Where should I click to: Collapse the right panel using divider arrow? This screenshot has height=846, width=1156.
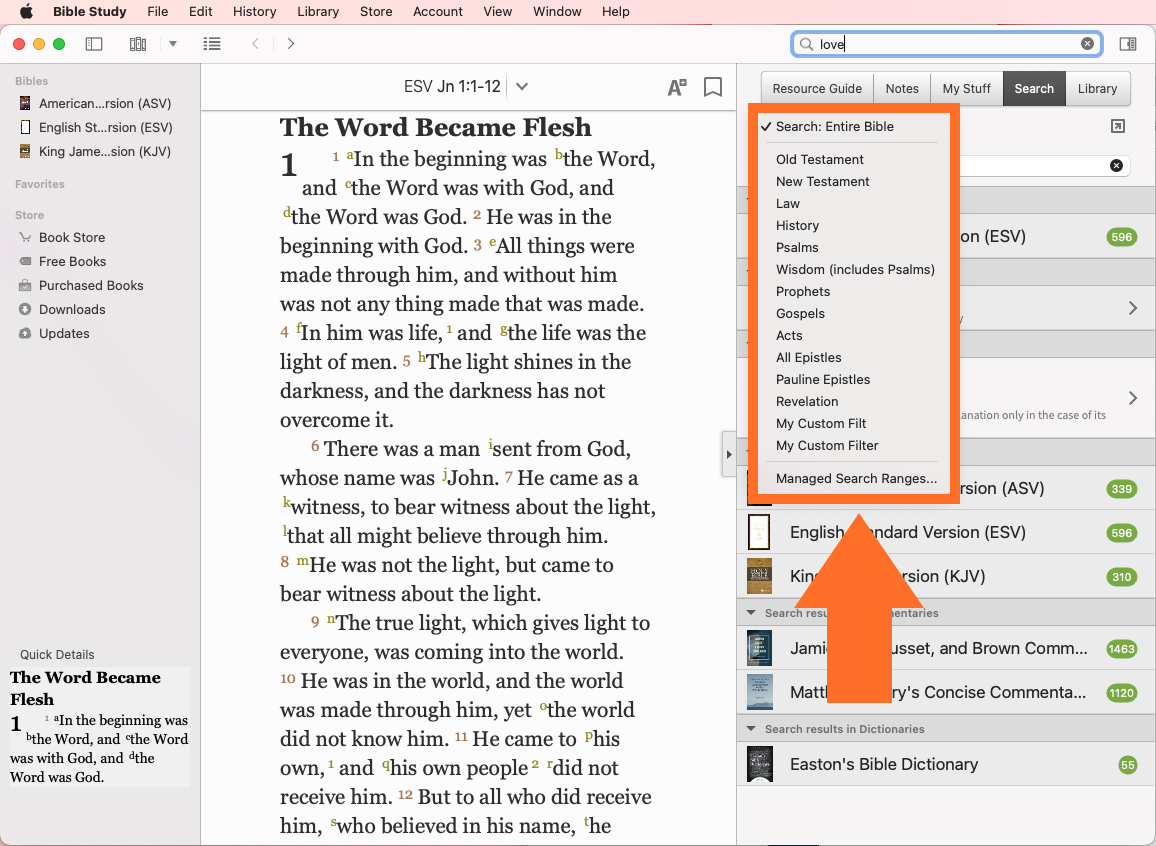(x=728, y=455)
